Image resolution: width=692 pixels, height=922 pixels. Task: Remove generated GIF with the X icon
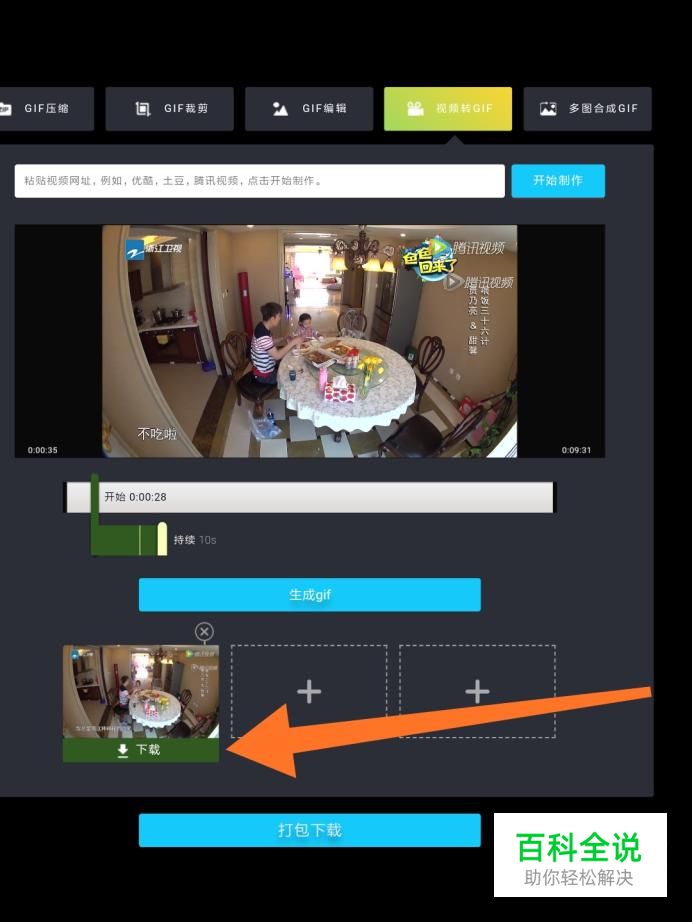[204, 632]
